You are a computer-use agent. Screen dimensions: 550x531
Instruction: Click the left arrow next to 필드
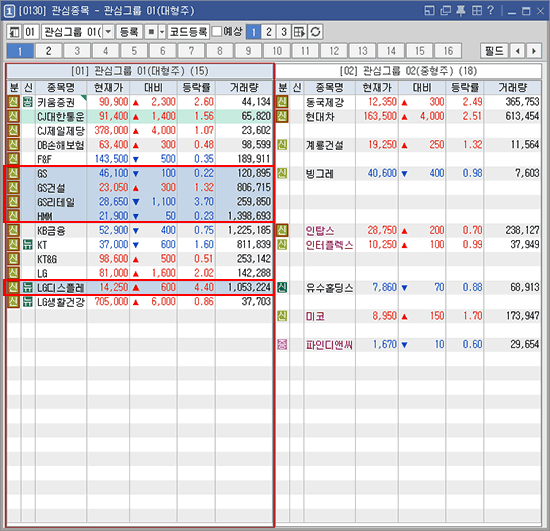[518, 51]
